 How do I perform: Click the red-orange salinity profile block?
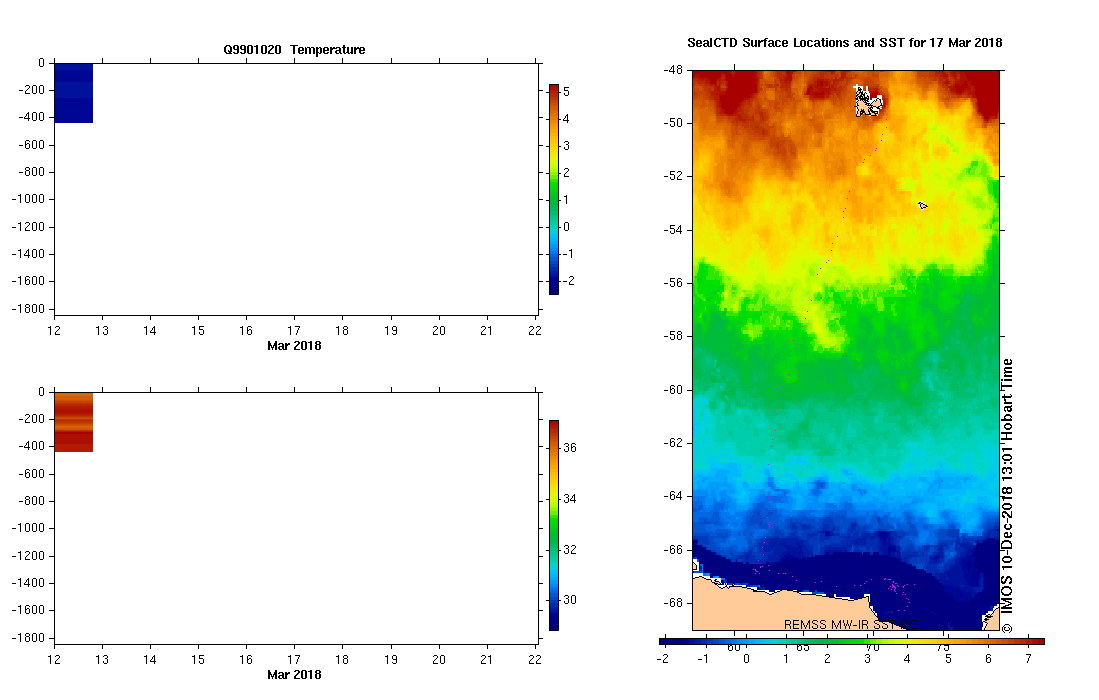pos(74,422)
